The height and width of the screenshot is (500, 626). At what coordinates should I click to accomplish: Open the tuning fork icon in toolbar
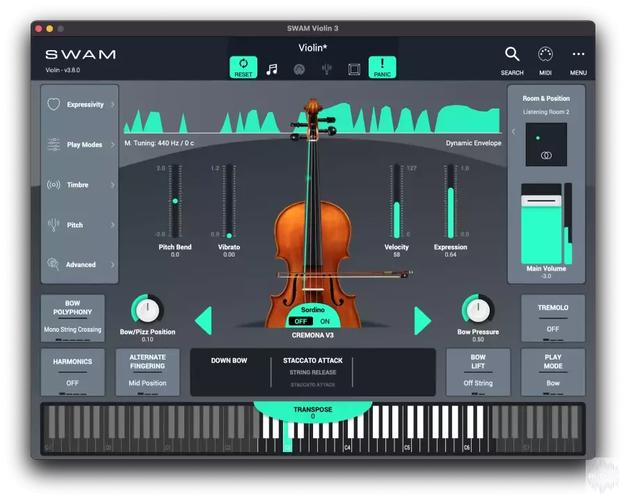(327, 69)
